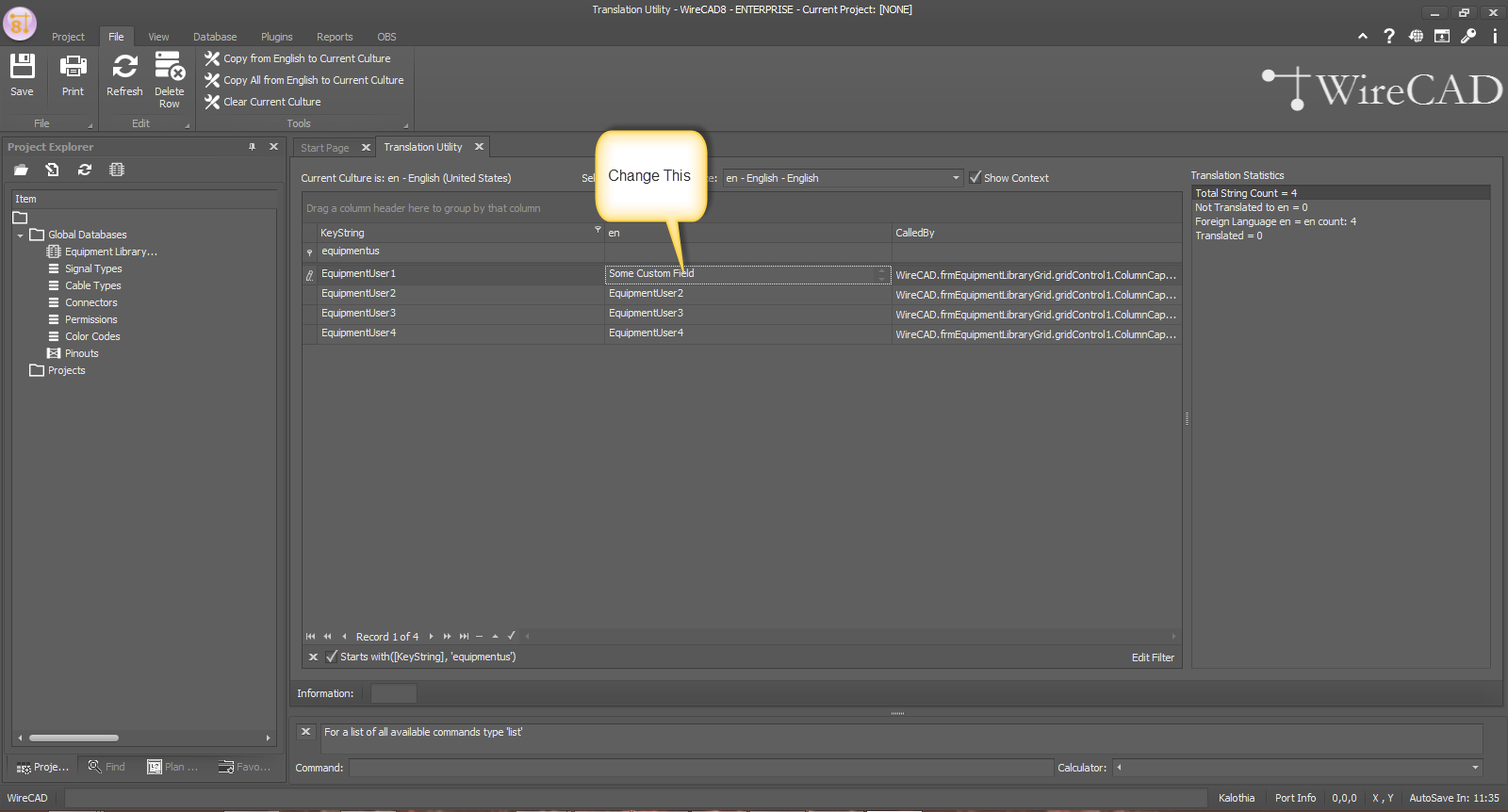Copy from English to Current Culture
This screenshot has width=1508, height=812.
pos(298,58)
